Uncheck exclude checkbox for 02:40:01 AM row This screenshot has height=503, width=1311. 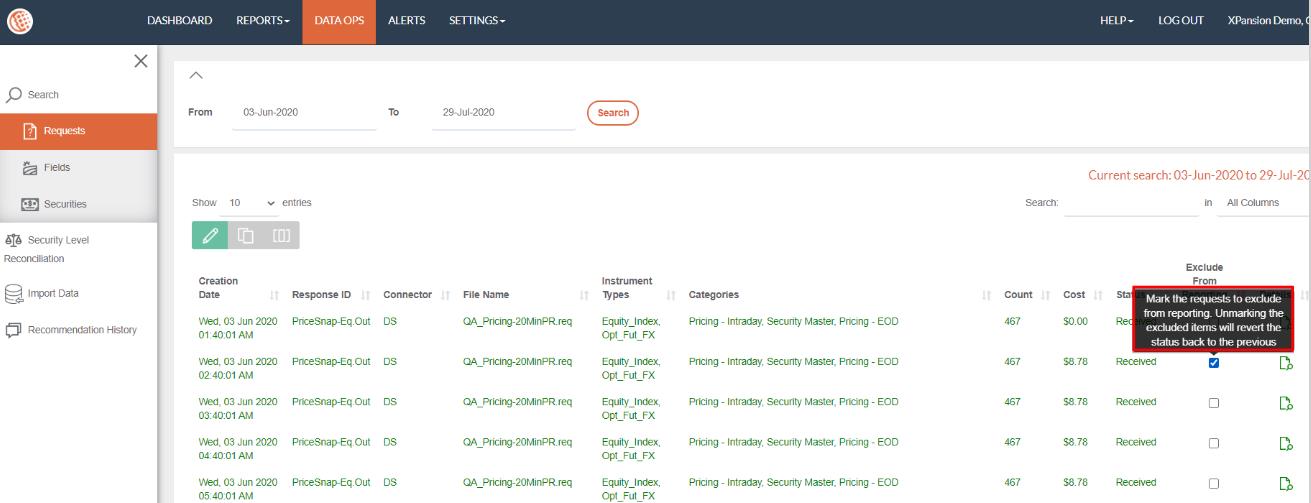click(x=1214, y=363)
